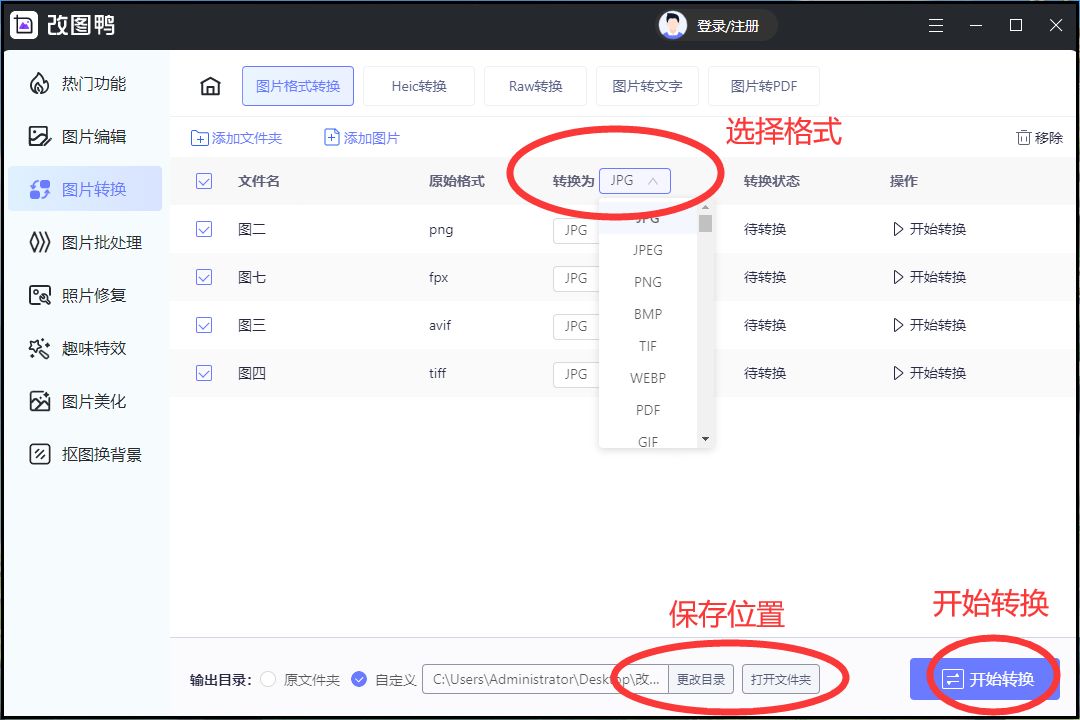Open the app hamburger menu
The width and height of the screenshot is (1080, 720).
coord(936,26)
